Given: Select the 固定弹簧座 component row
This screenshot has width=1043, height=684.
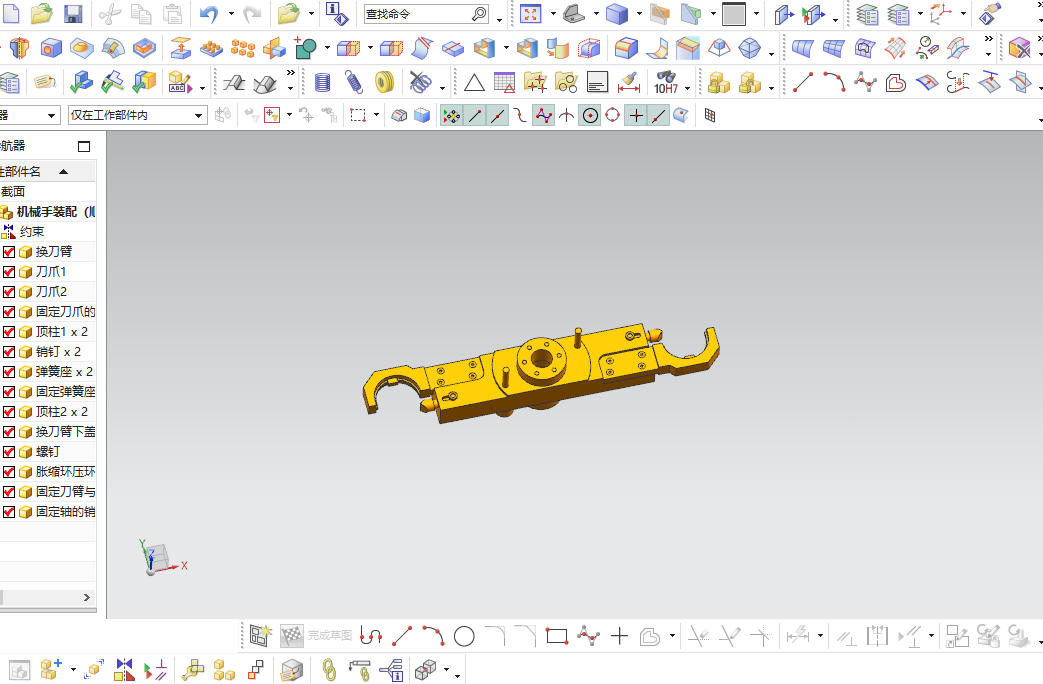Looking at the screenshot, I should pos(48,392).
